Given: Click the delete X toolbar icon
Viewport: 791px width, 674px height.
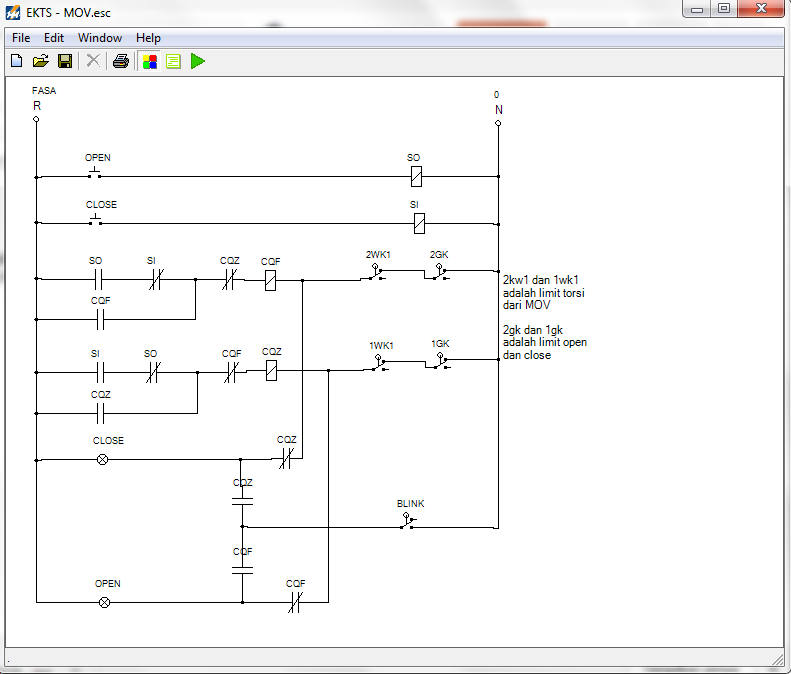Looking at the screenshot, I should click(93, 61).
